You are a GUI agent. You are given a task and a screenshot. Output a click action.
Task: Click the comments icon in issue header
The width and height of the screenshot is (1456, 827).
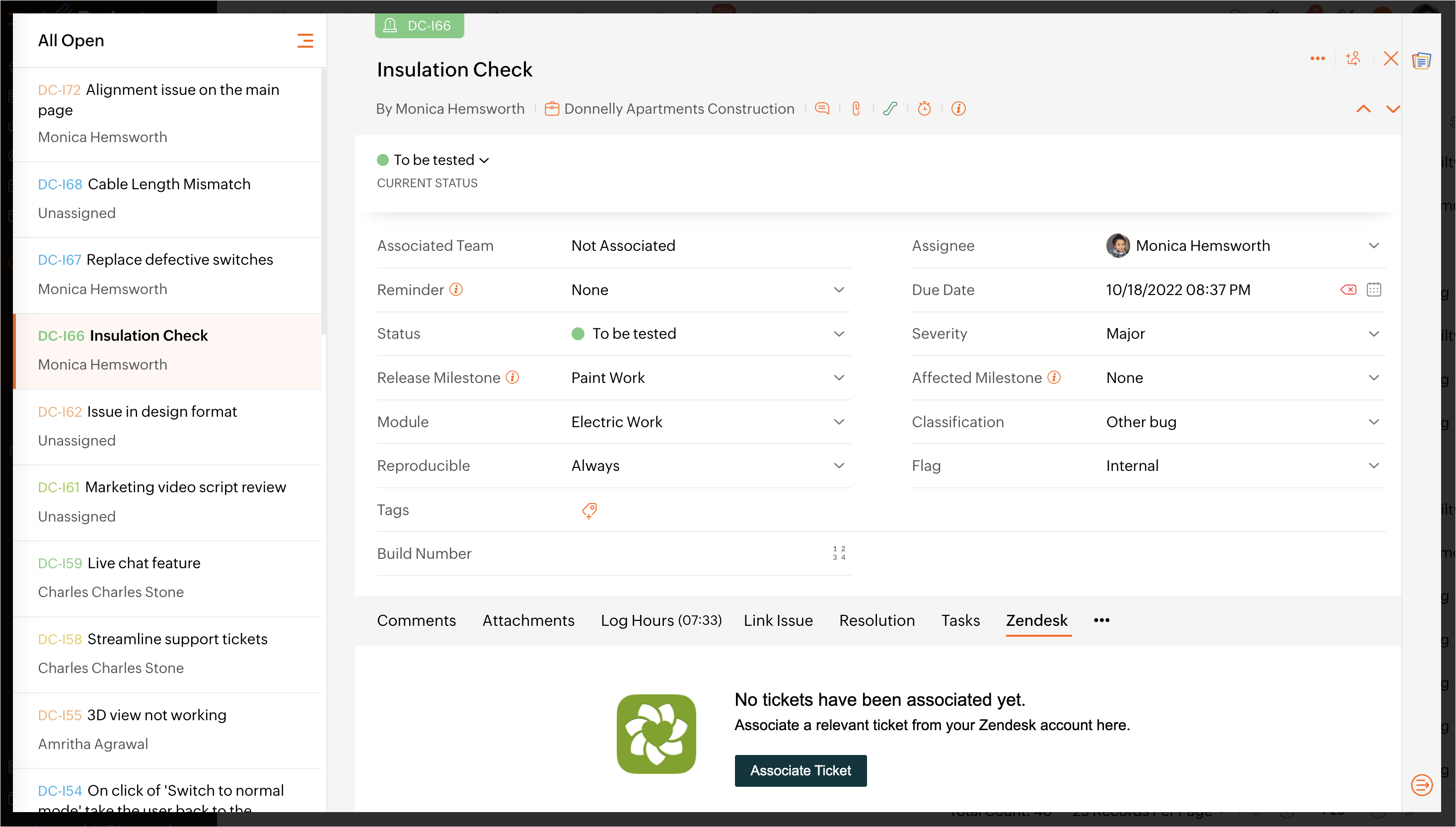822,108
